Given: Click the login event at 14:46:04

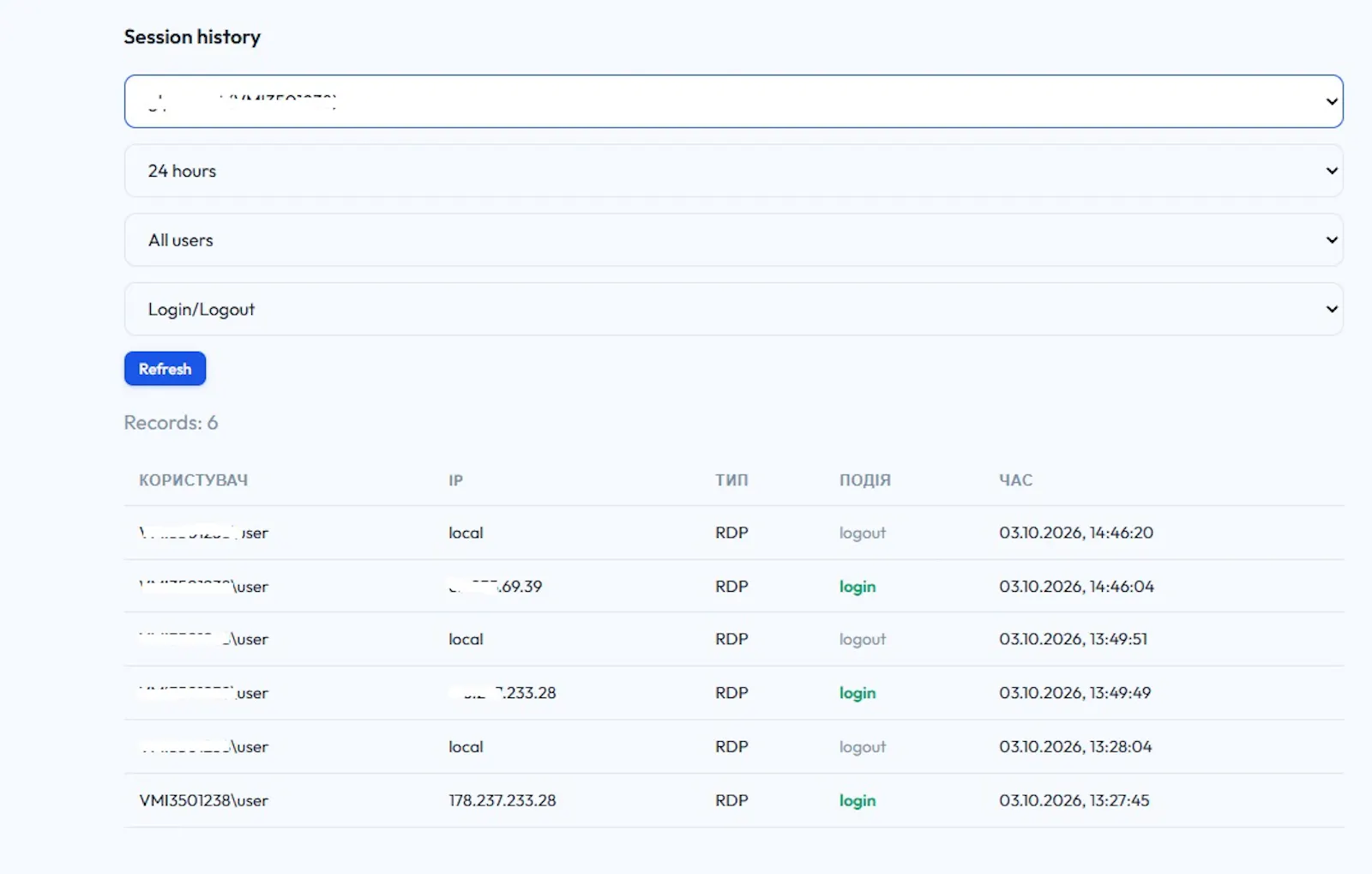Looking at the screenshot, I should 857,587.
